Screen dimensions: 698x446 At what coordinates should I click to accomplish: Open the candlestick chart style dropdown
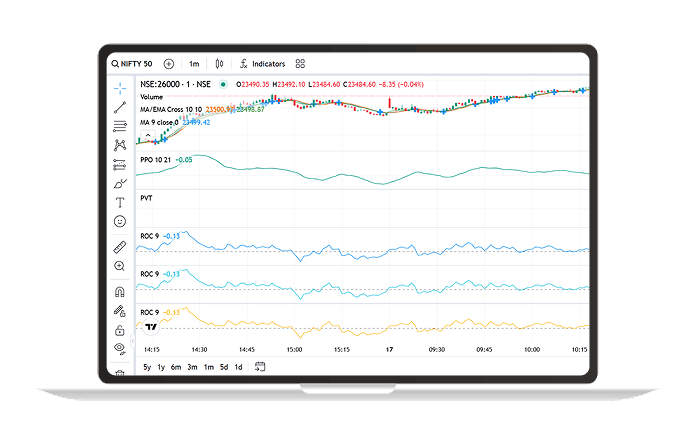tap(219, 64)
